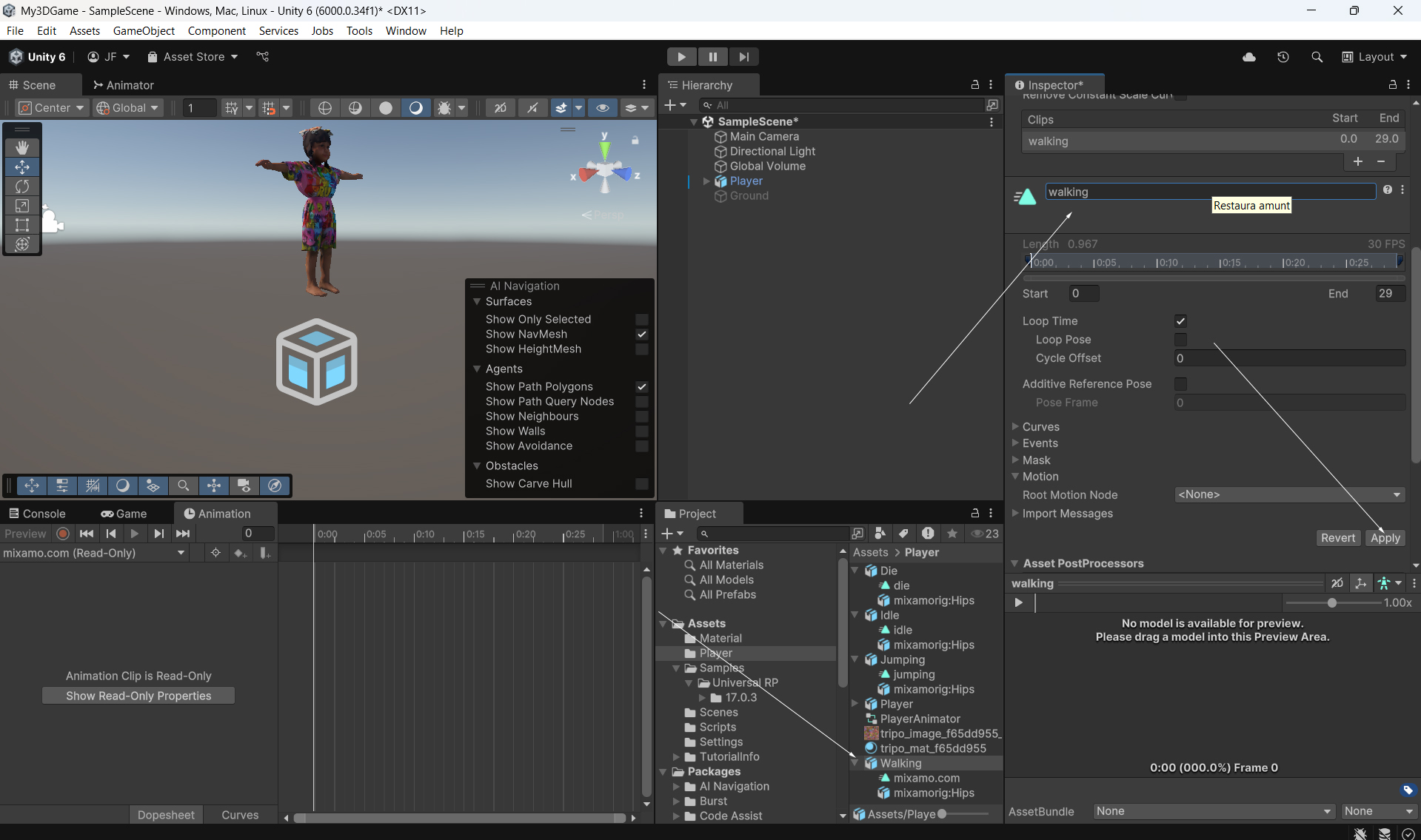This screenshot has height=840, width=1421.
Task: Open Unity Cloud icon in top bar
Action: click(x=1249, y=57)
